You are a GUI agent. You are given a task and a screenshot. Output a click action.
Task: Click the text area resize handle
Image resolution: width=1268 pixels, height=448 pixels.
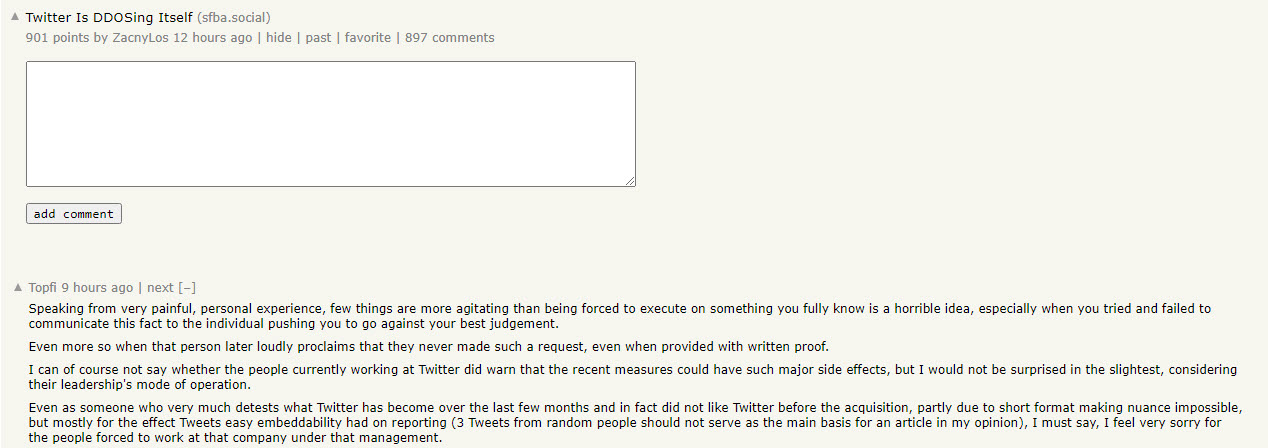coord(630,181)
